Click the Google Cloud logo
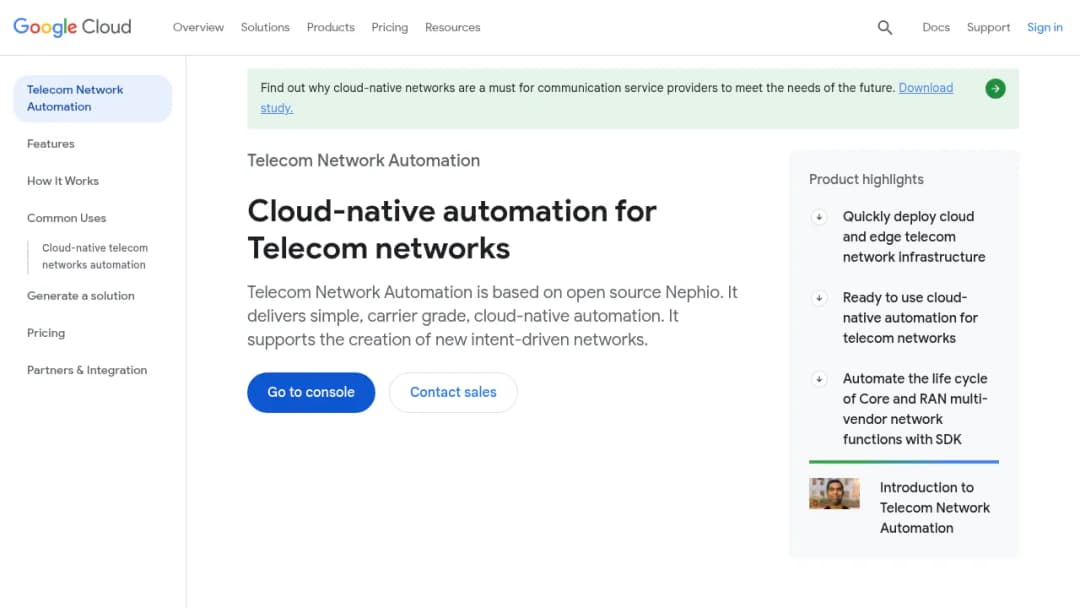 (72, 27)
